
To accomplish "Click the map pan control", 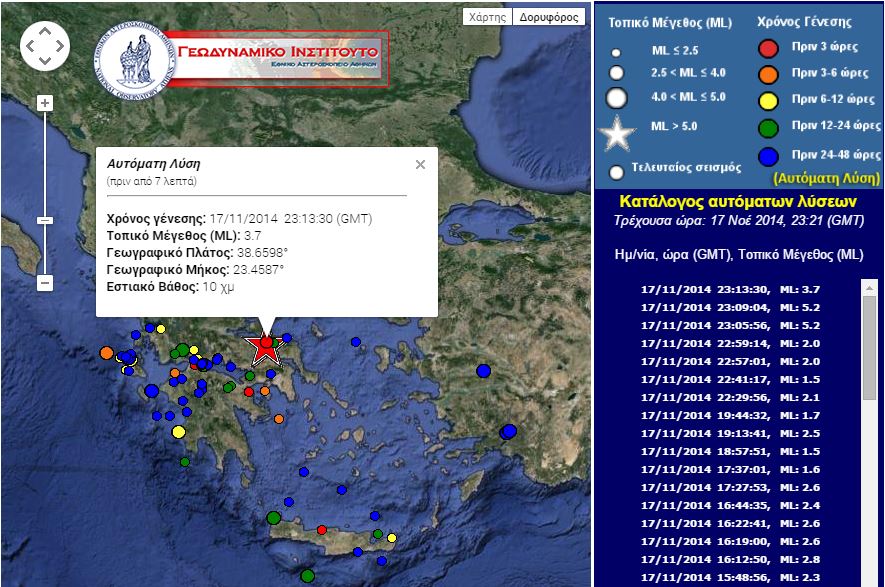I will pyautogui.click(x=45, y=46).
